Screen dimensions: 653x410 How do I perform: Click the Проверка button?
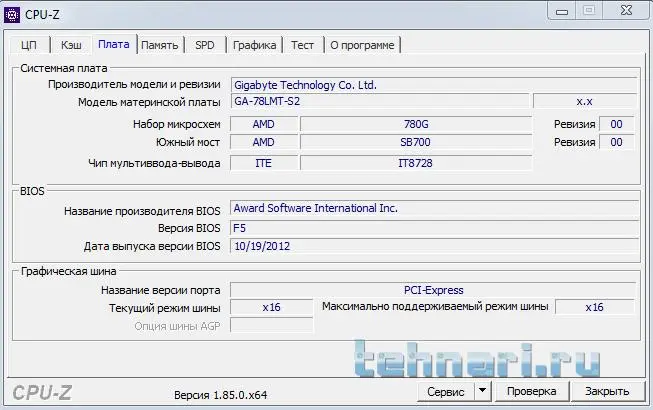pos(531,391)
